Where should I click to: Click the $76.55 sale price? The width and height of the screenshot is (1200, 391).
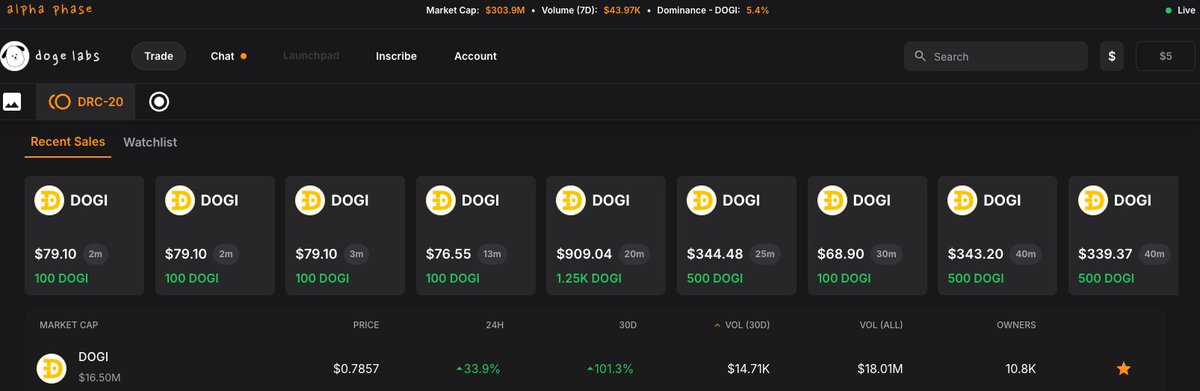point(448,254)
